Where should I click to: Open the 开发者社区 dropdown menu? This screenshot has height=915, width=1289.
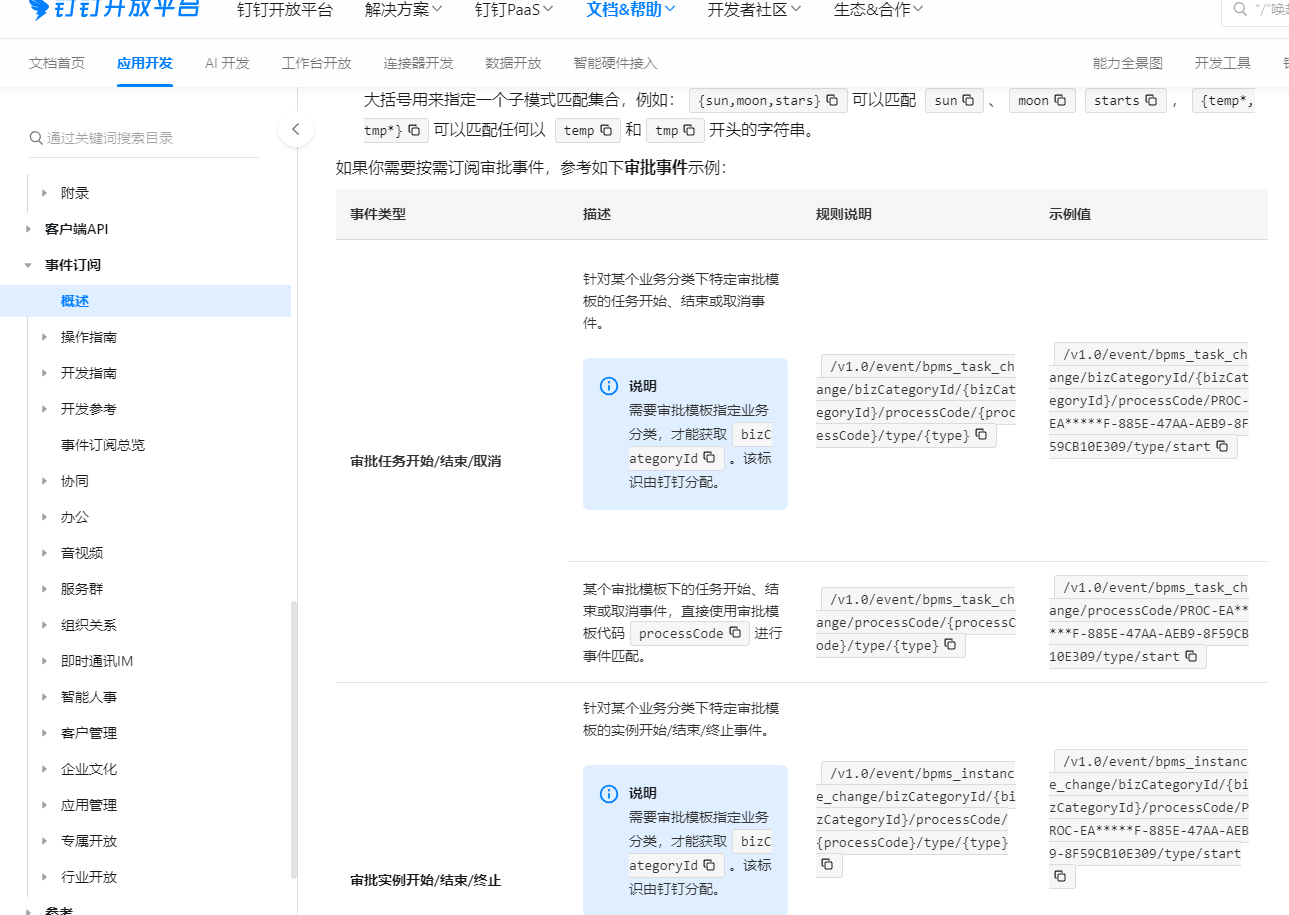pyautogui.click(x=754, y=10)
